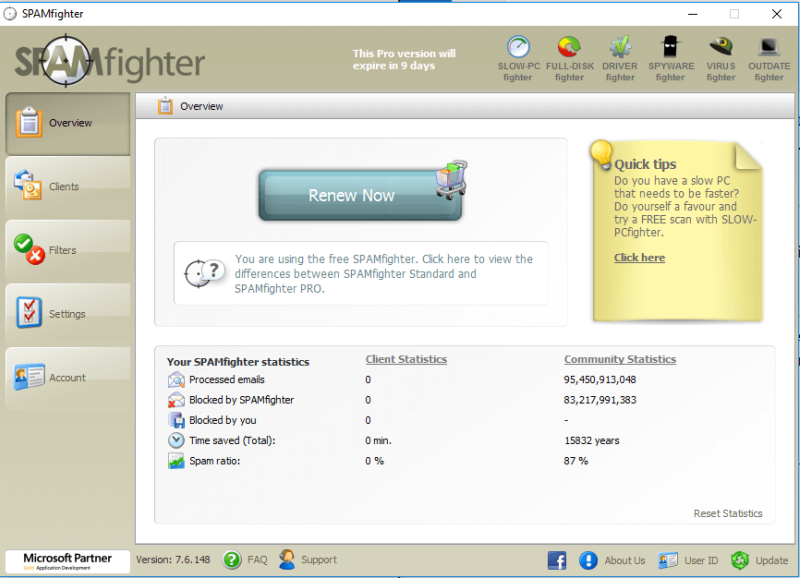Open DRIVER fighter icon
Viewport: 800px width, 578px height.
pos(620,47)
